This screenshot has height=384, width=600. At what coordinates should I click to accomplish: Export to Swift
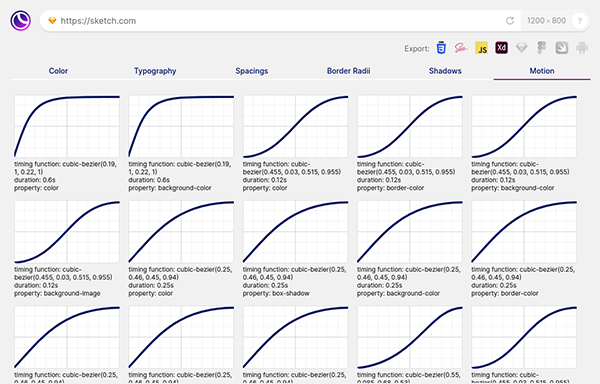(561, 48)
